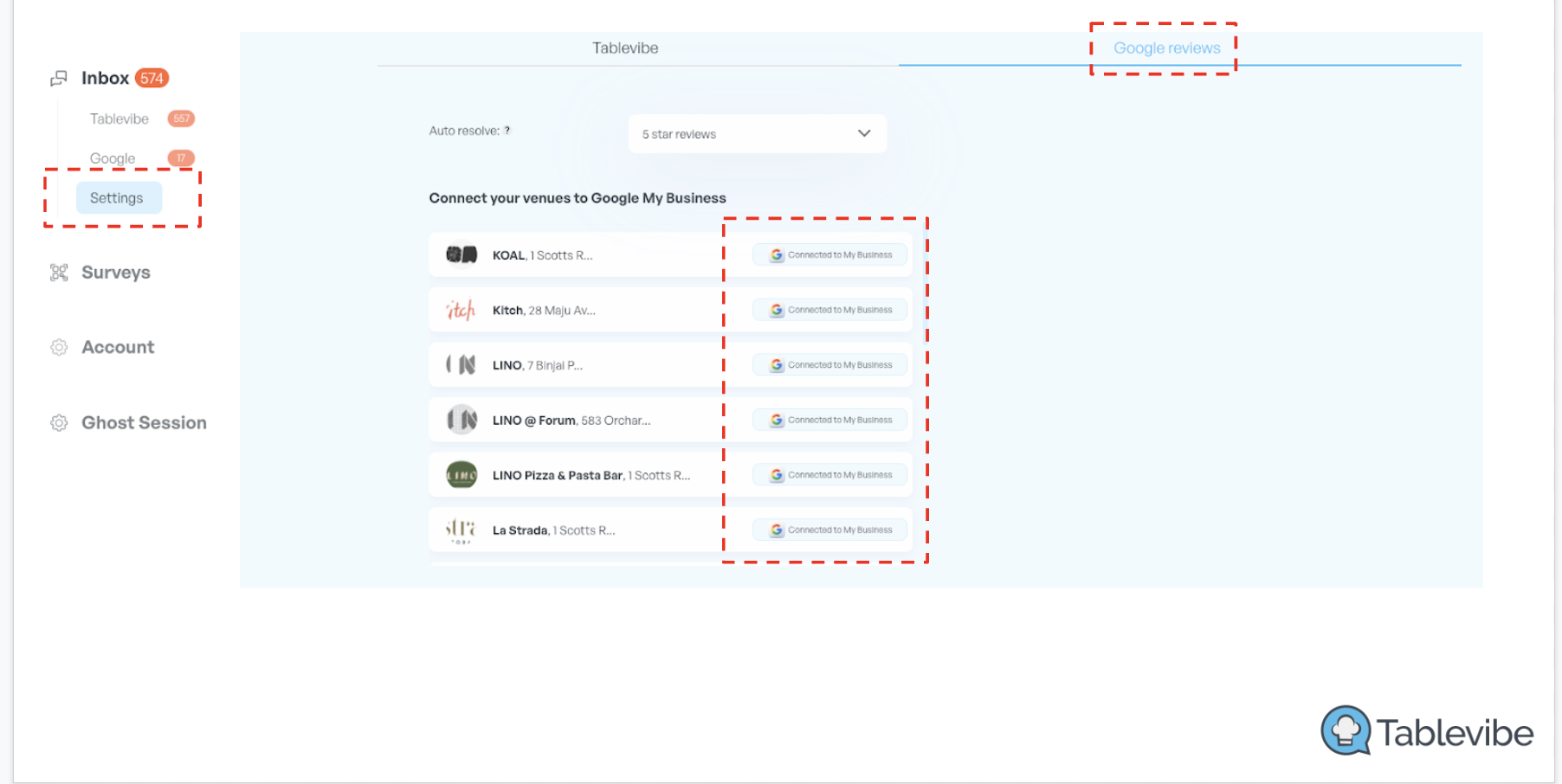This screenshot has height=784, width=1562.
Task: Expand the 5 star reviews chevron arrow
Action: coord(864,133)
